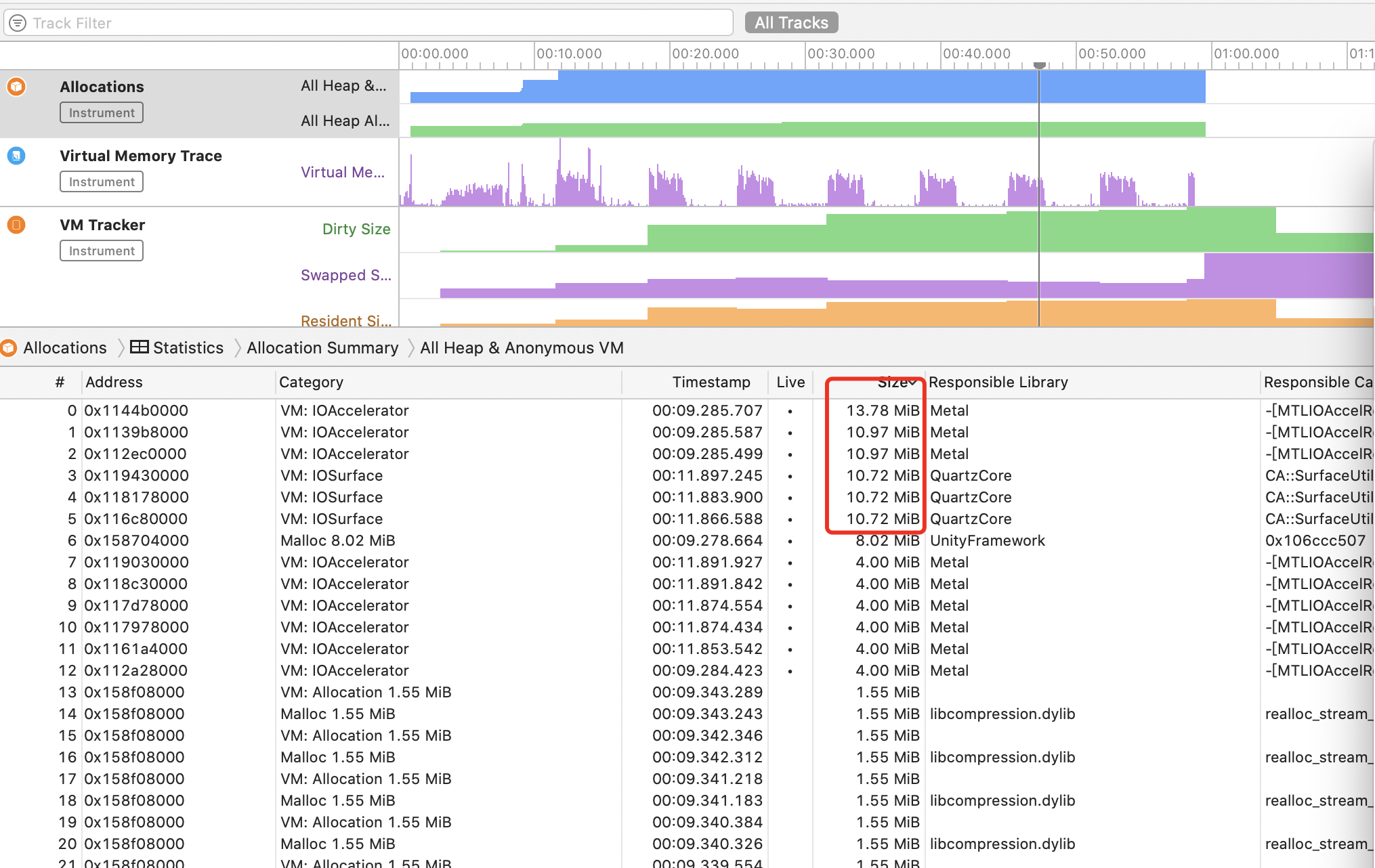The height and width of the screenshot is (868, 1375).
Task: Click Instrument button under Virtual Memory Trace
Action: pos(102,182)
